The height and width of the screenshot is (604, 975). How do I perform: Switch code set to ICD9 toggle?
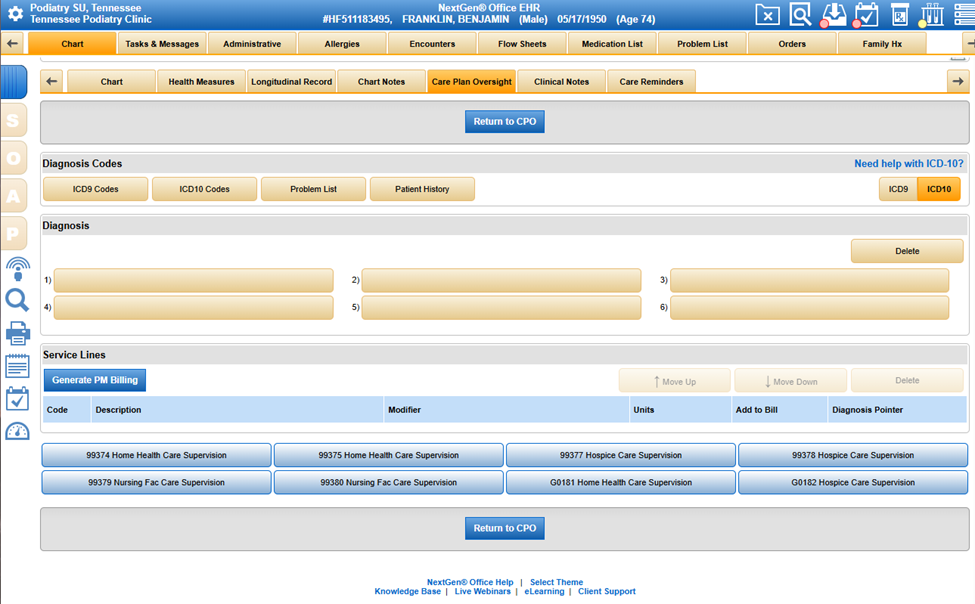(898, 189)
